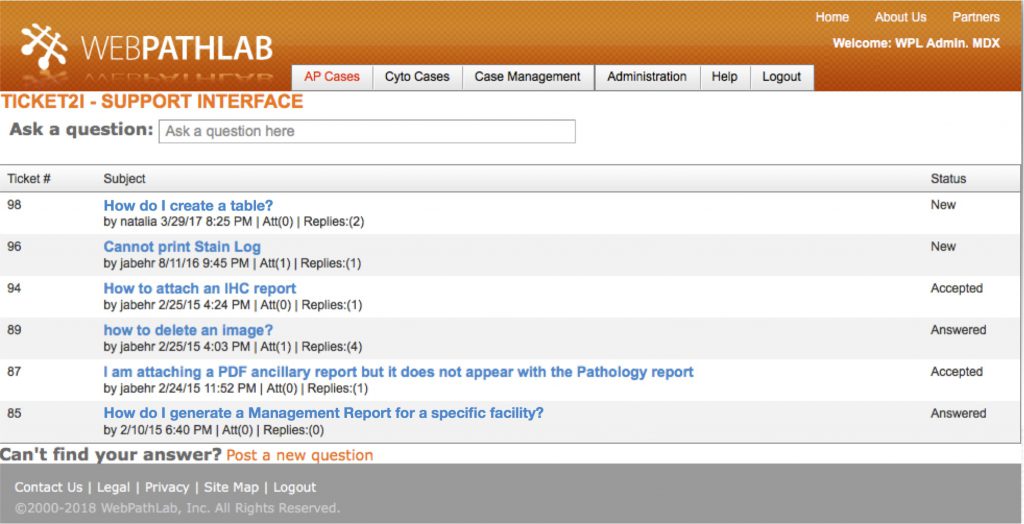Click the Logout tab in navigation bar
The image size is (1024, 524).
pos(782,77)
